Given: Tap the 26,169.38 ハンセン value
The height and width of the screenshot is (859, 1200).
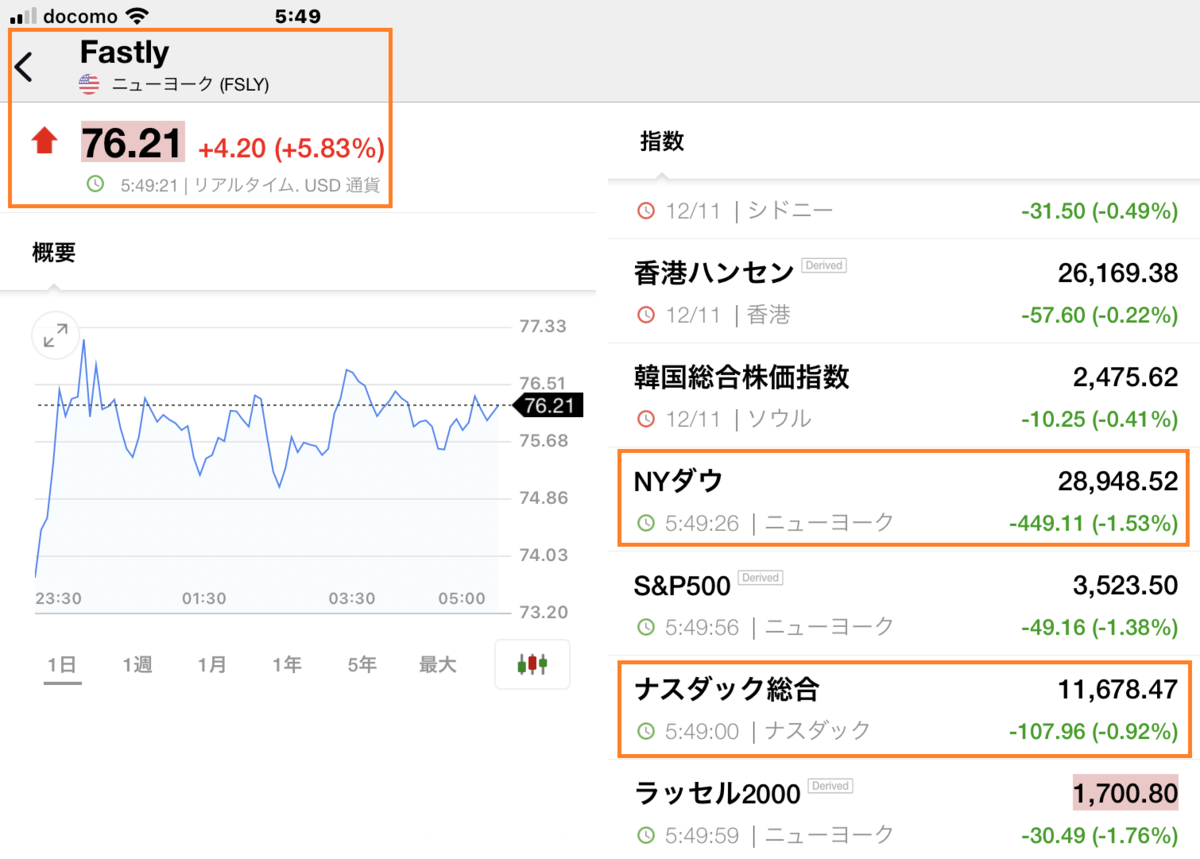Looking at the screenshot, I should (1118, 273).
